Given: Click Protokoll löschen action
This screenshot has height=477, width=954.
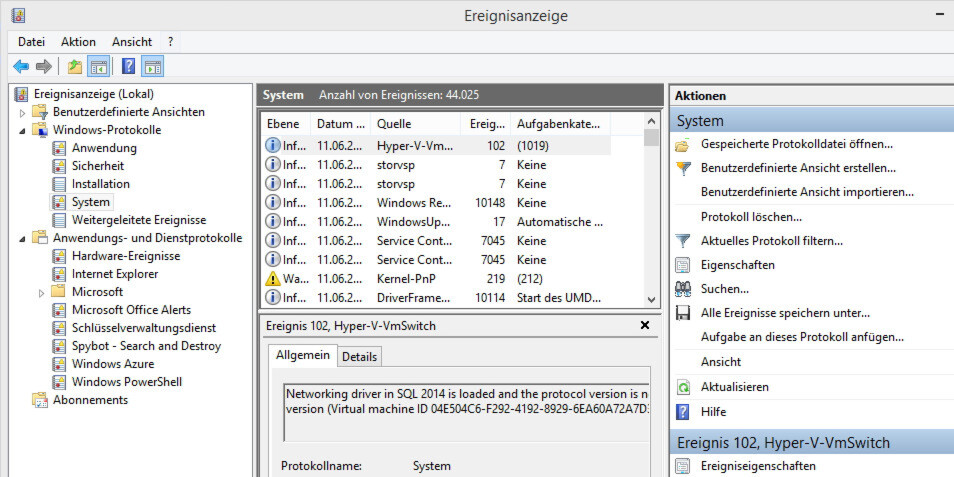Looking at the screenshot, I should [x=751, y=217].
